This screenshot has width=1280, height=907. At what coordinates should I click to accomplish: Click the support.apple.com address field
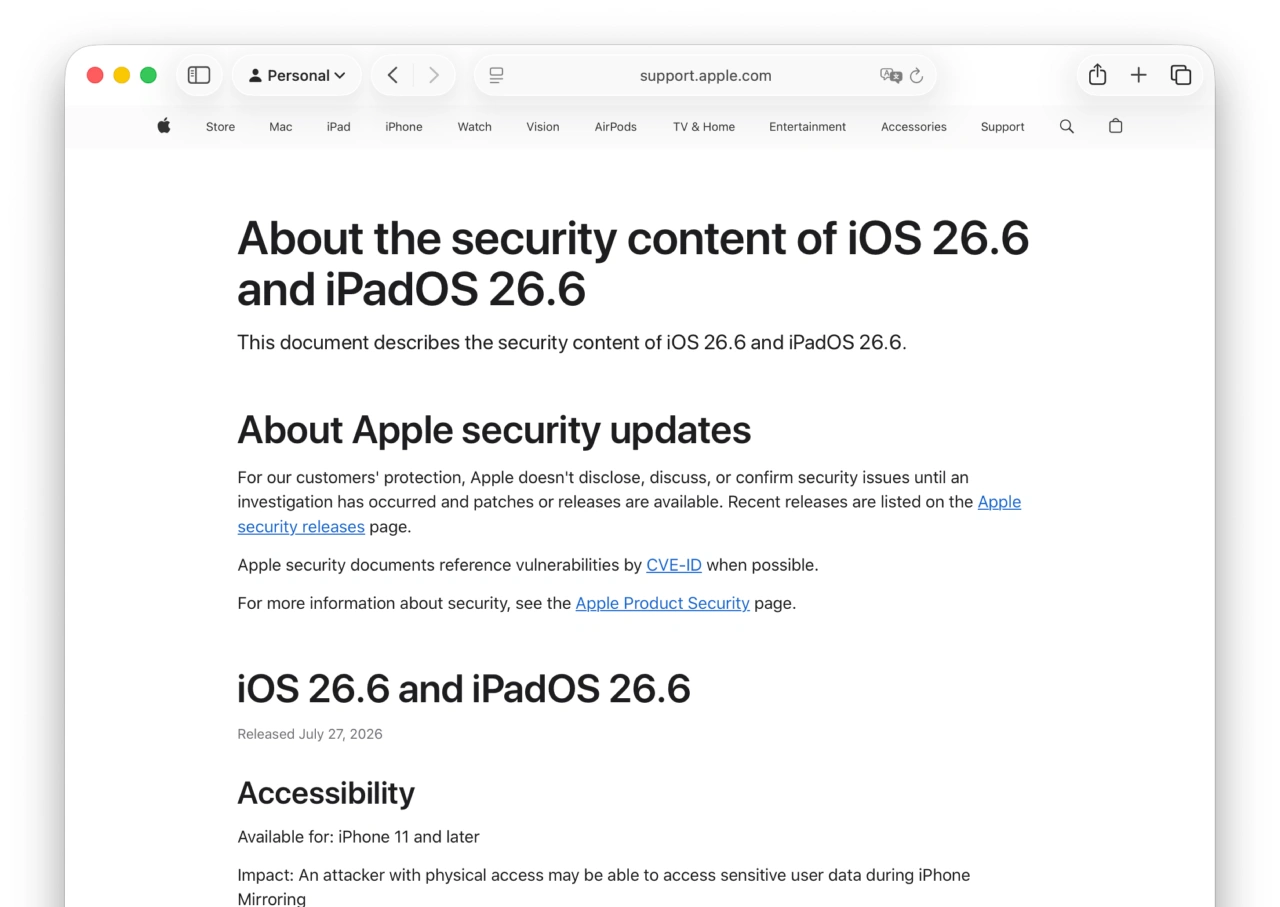coord(705,75)
